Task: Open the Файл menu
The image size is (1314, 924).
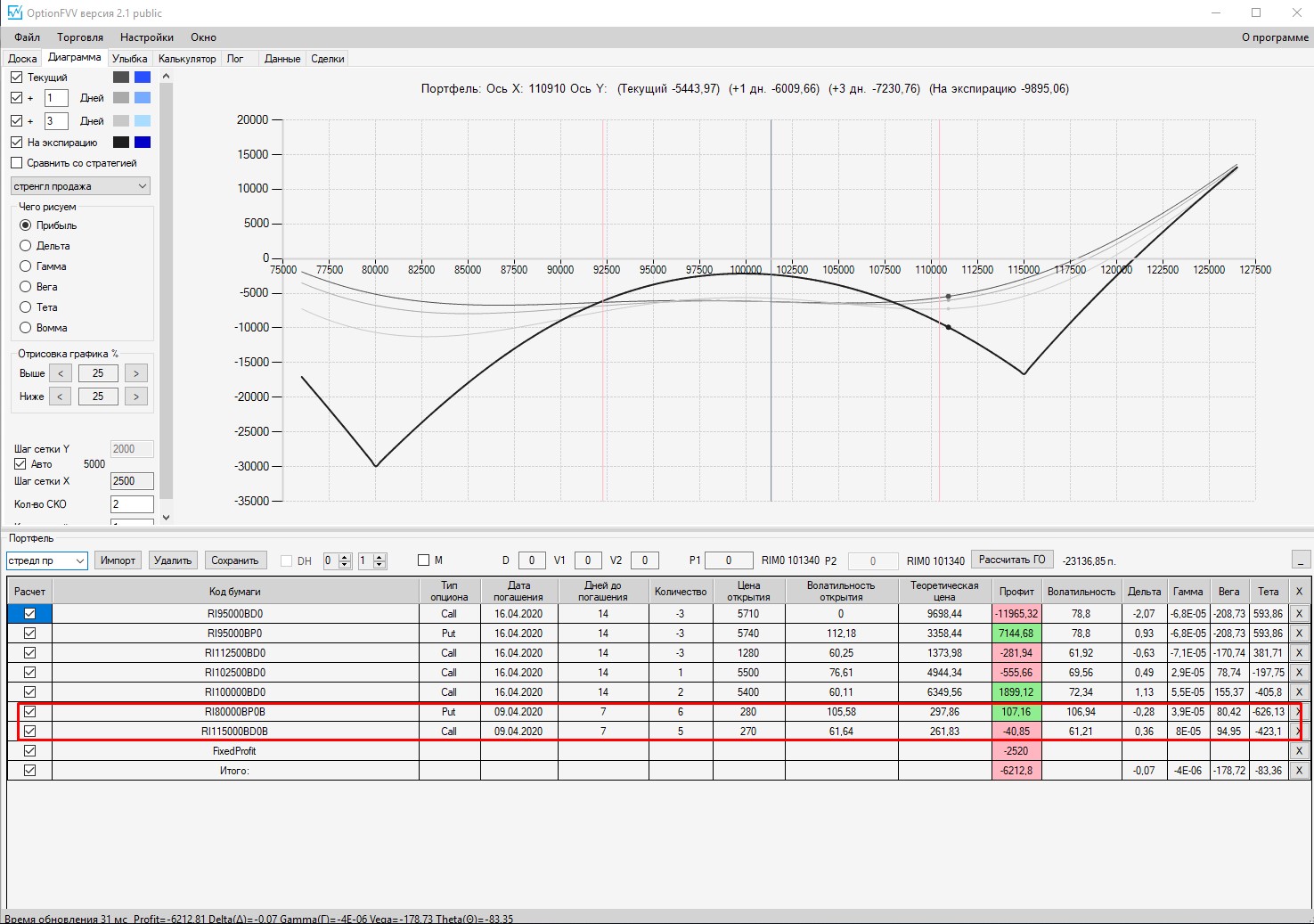Action: pyautogui.click(x=28, y=37)
